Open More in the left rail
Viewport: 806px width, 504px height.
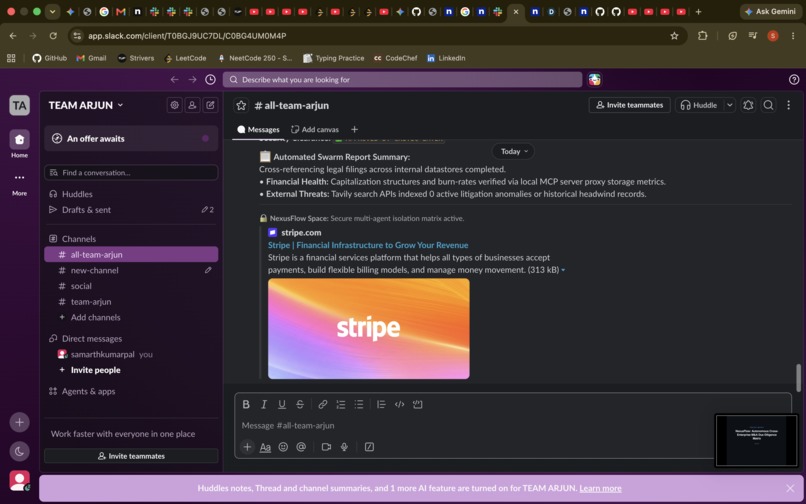tap(20, 184)
